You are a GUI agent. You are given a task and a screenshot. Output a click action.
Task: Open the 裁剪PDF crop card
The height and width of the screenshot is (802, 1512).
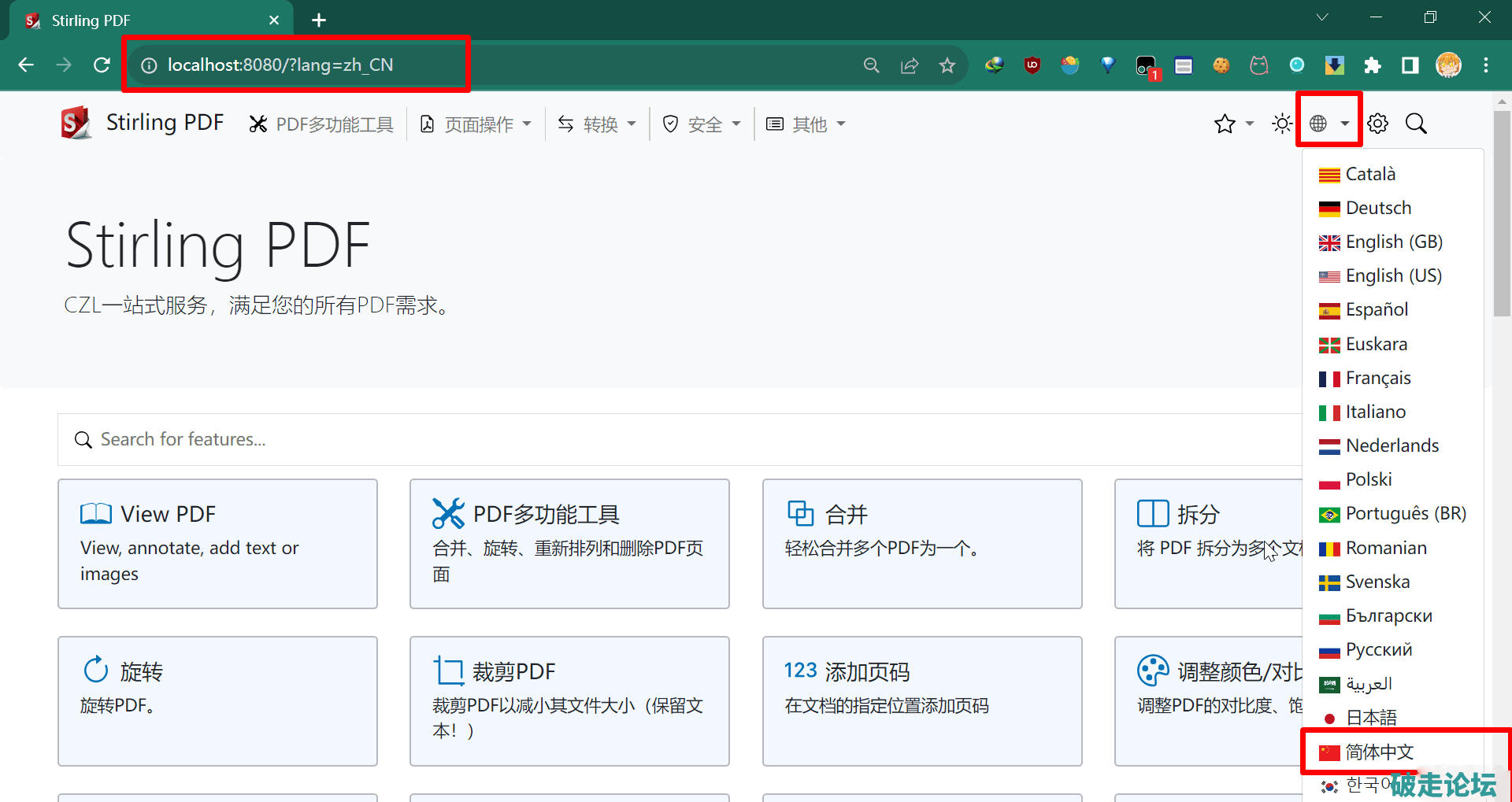(569, 700)
